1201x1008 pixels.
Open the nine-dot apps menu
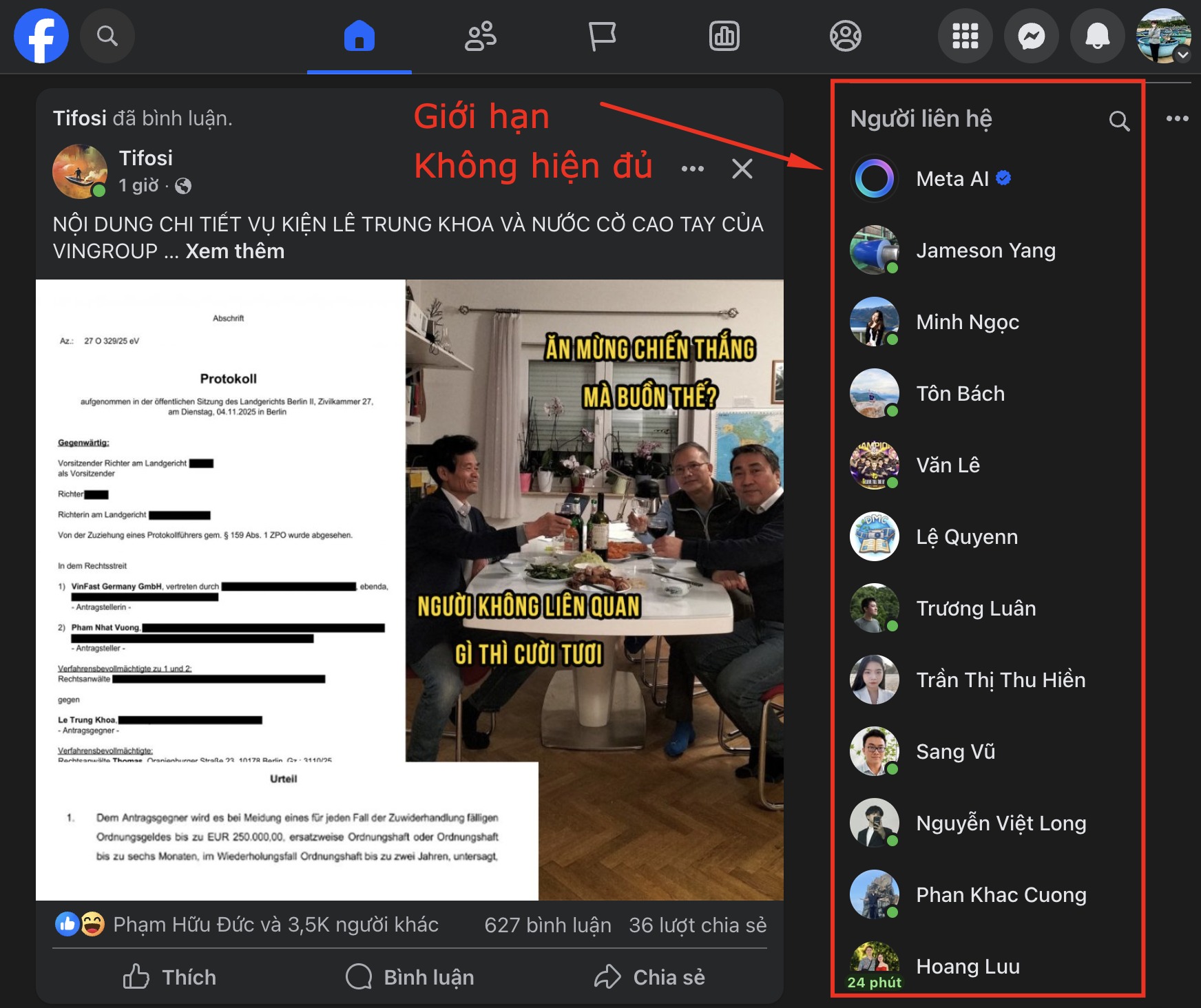point(965,36)
